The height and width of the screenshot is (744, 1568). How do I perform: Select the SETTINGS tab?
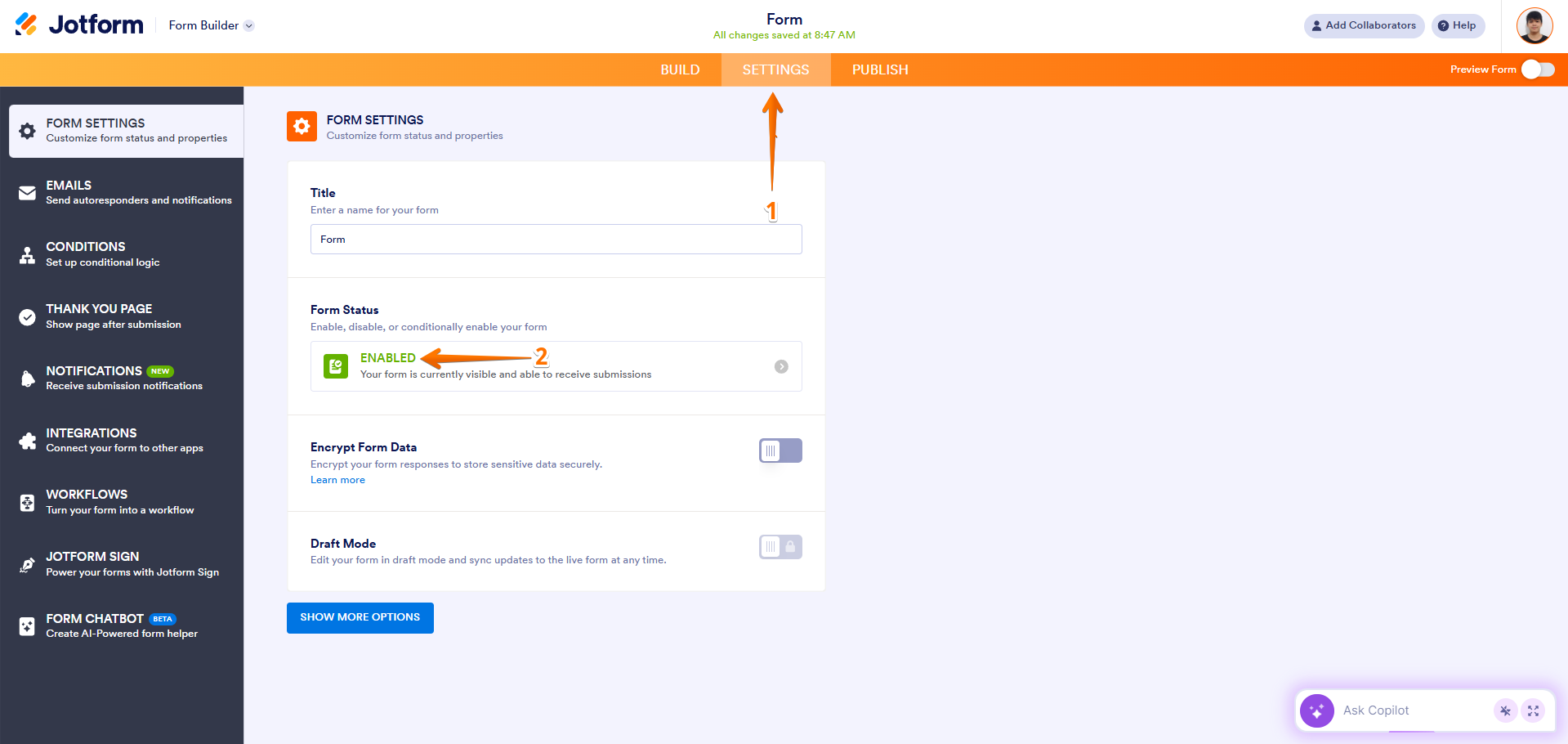775,69
